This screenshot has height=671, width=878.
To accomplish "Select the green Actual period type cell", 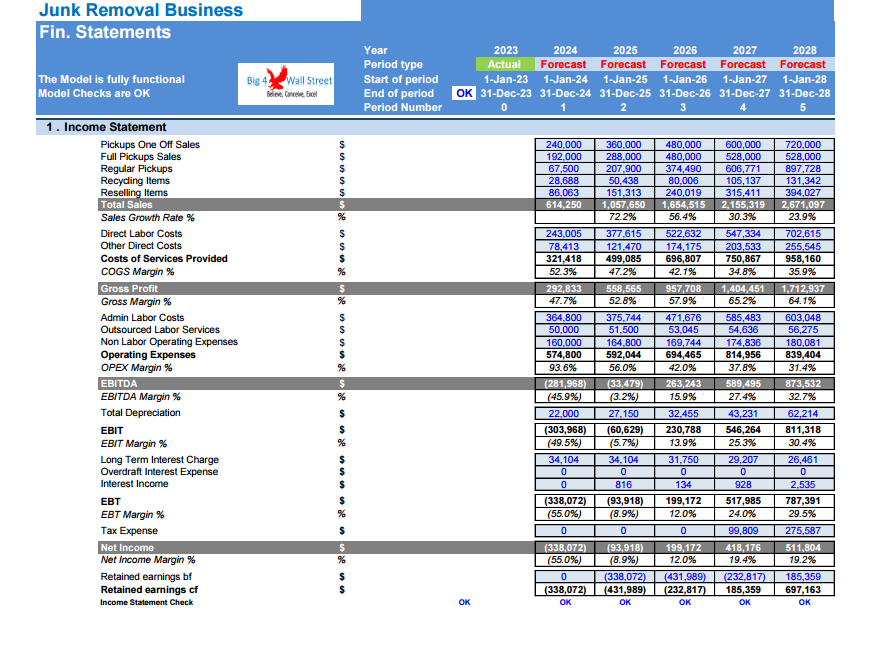I will click(504, 64).
